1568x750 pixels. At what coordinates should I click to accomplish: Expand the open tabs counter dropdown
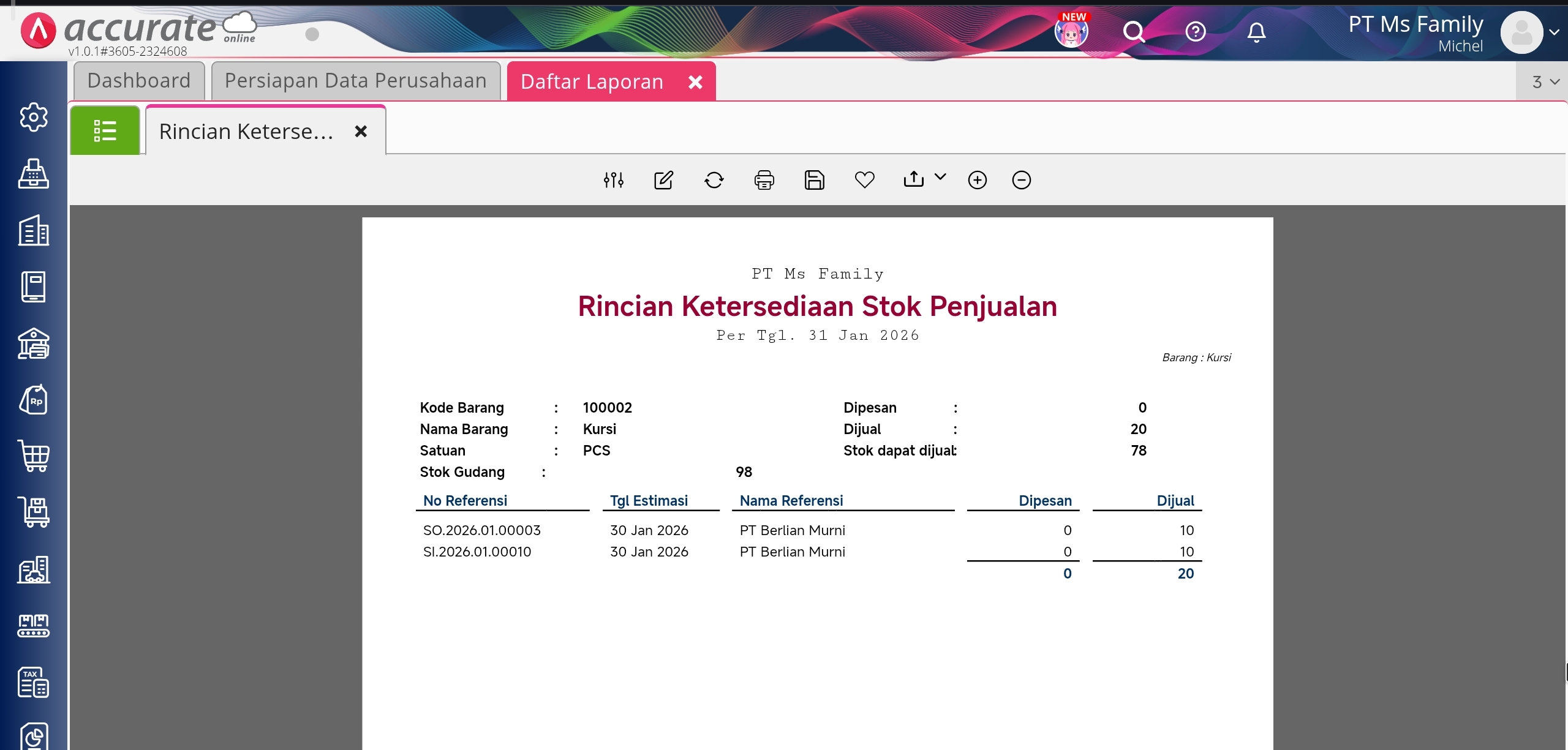pos(1545,82)
